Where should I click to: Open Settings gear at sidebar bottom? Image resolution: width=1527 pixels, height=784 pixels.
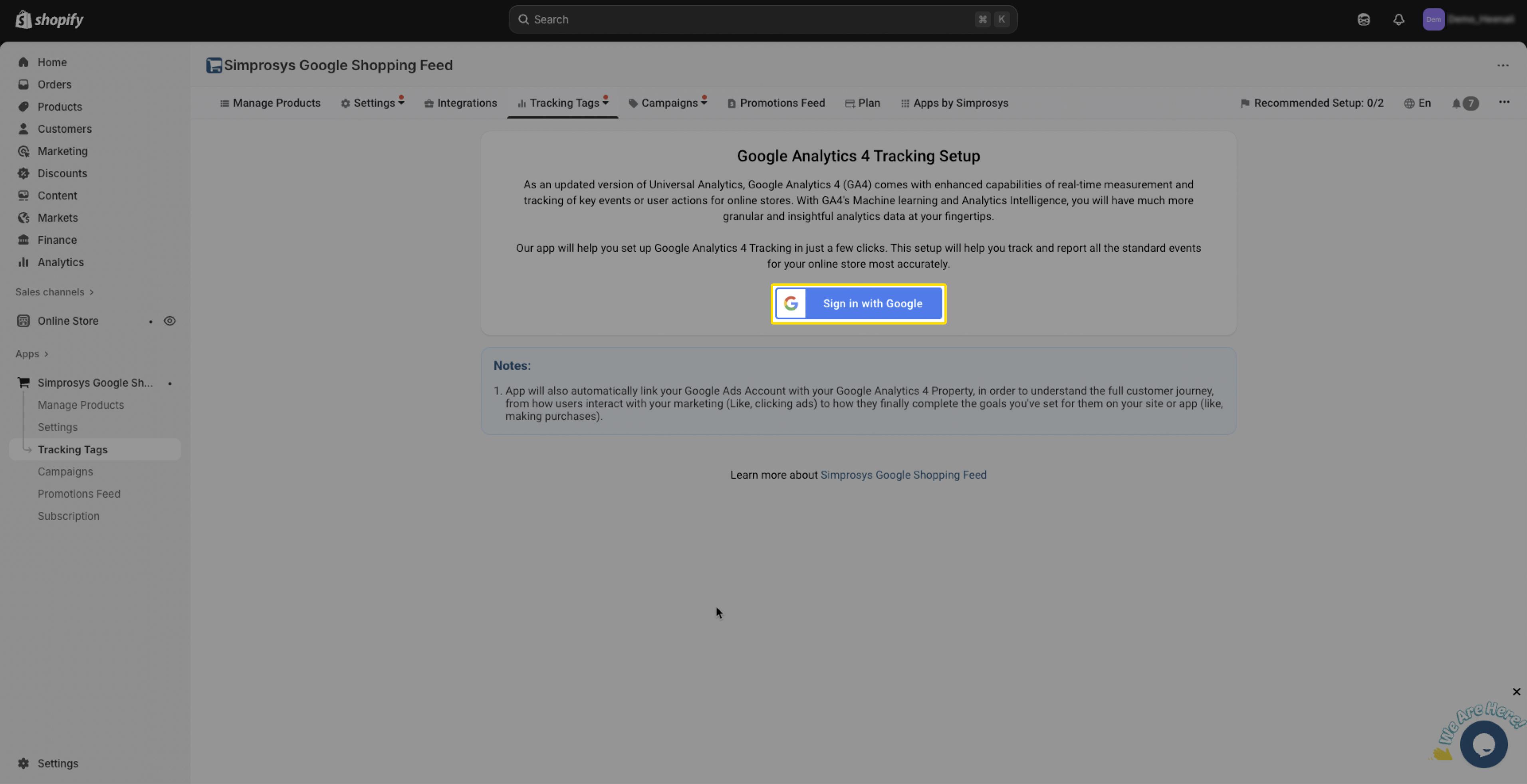24,763
